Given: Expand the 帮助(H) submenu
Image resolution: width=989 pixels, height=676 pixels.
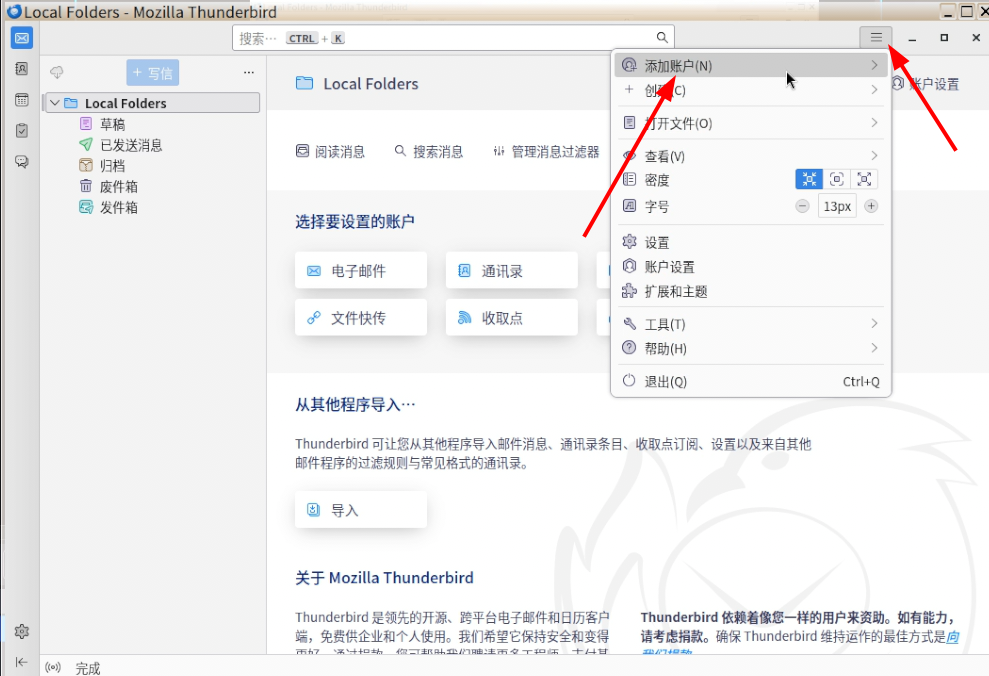Looking at the screenshot, I should point(751,348).
